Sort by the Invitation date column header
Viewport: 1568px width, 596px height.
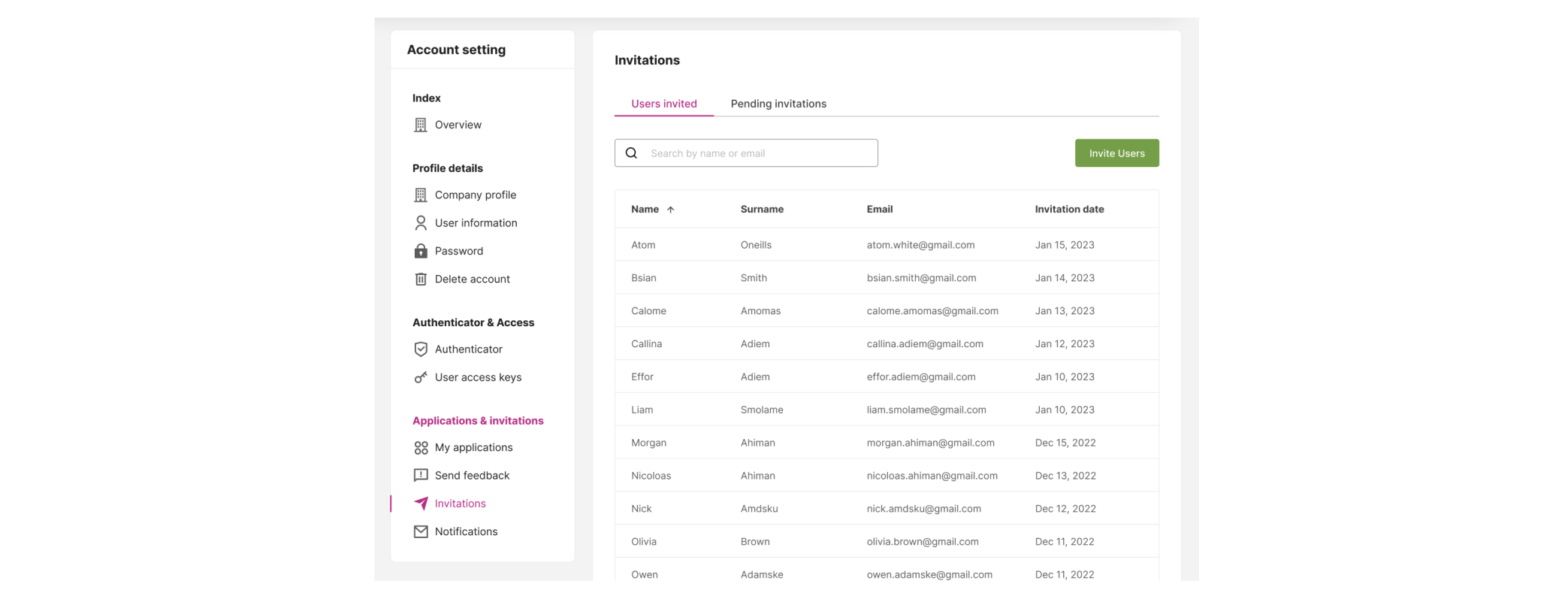click(x=1068, y=210)
